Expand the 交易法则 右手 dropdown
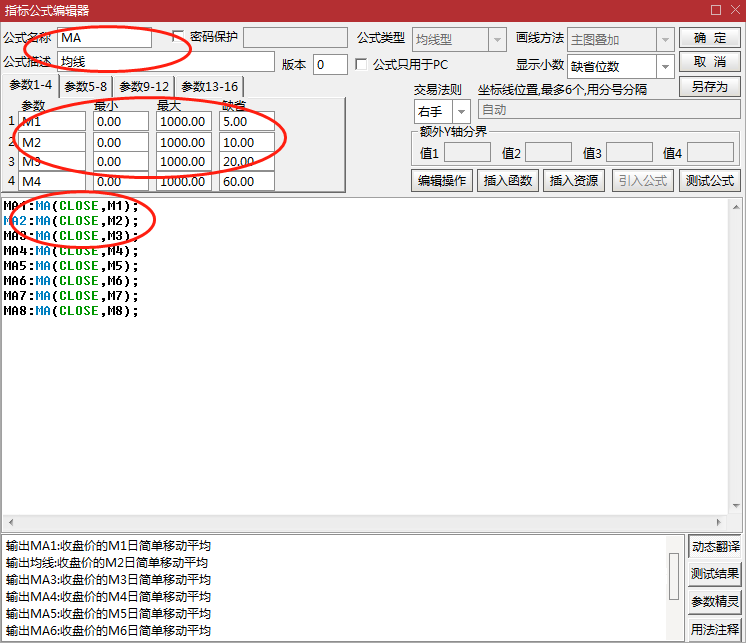 (461, 111)
